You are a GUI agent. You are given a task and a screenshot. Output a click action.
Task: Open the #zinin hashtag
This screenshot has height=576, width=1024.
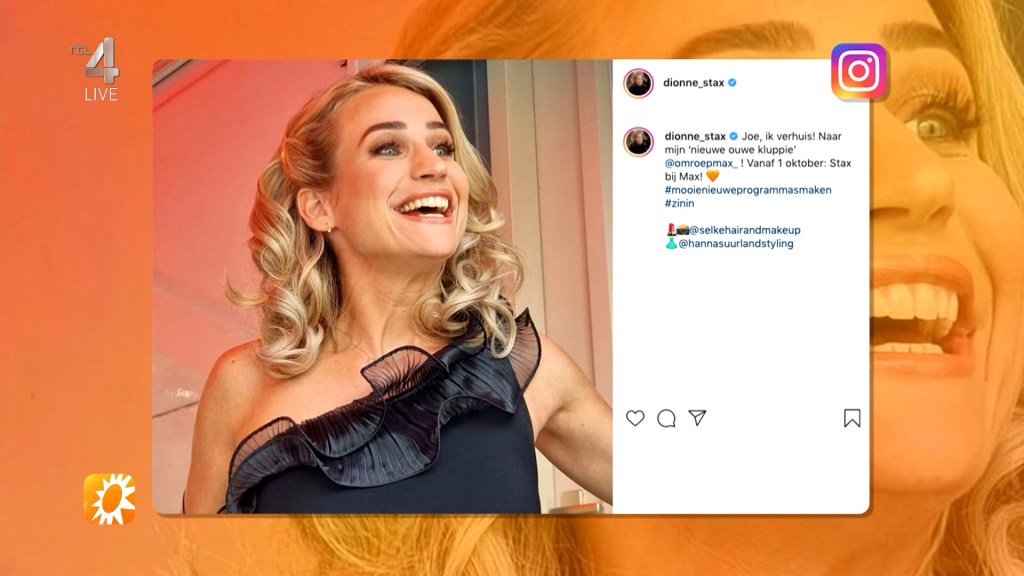(x=679, y=203)
